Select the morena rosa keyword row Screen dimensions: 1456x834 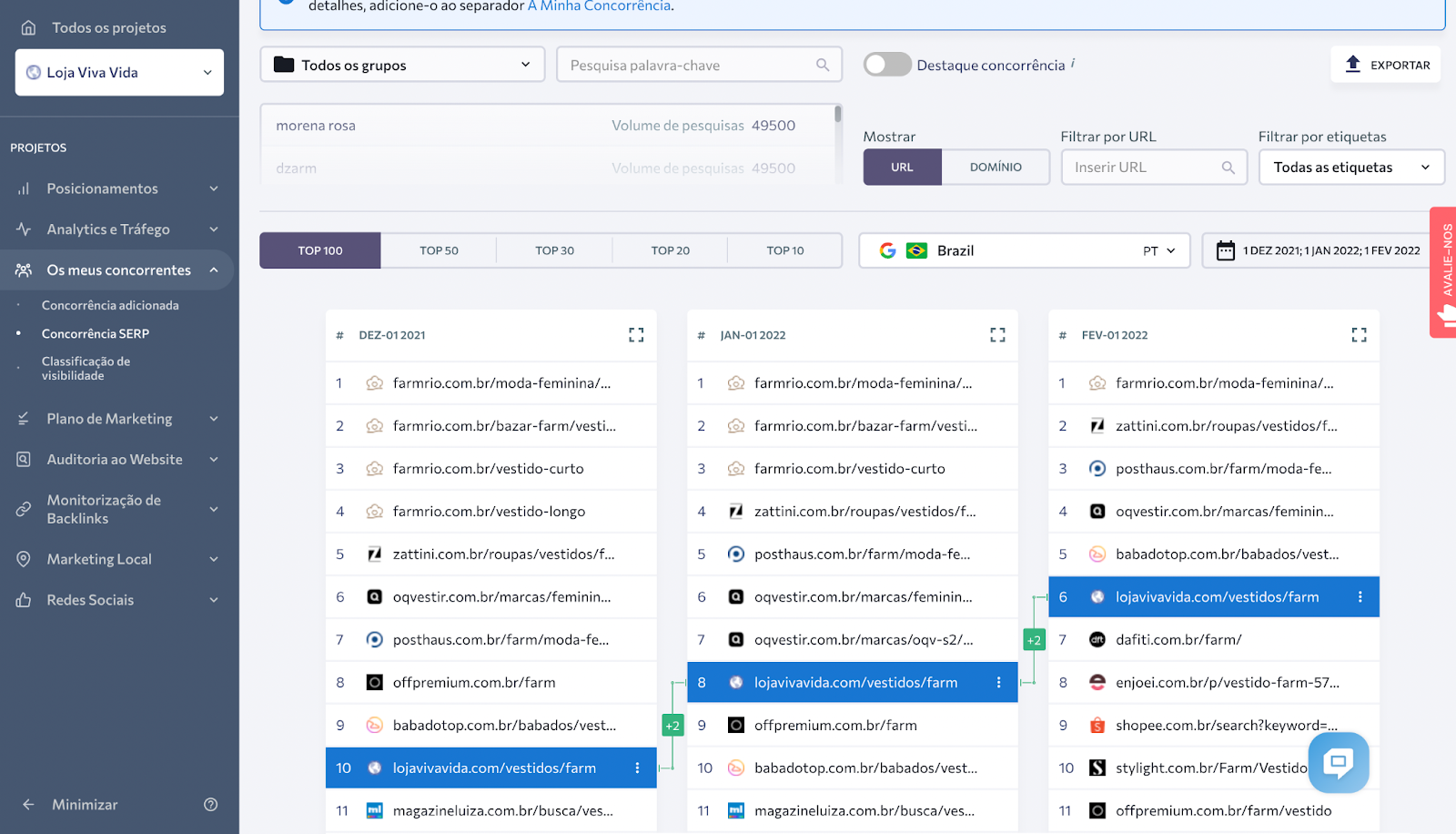tap(546, 126)
